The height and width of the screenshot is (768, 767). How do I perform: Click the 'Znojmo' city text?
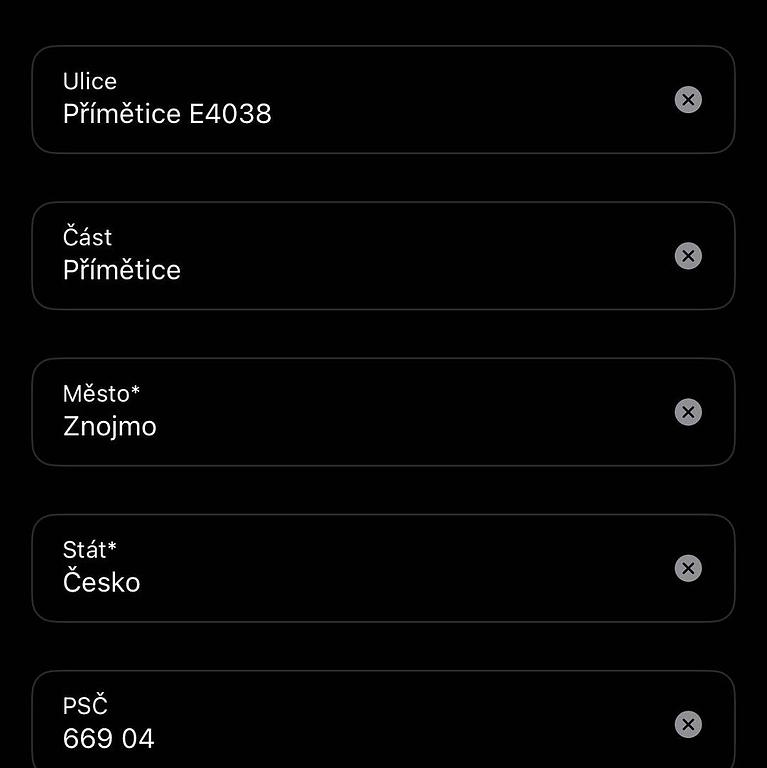(110, 427)
